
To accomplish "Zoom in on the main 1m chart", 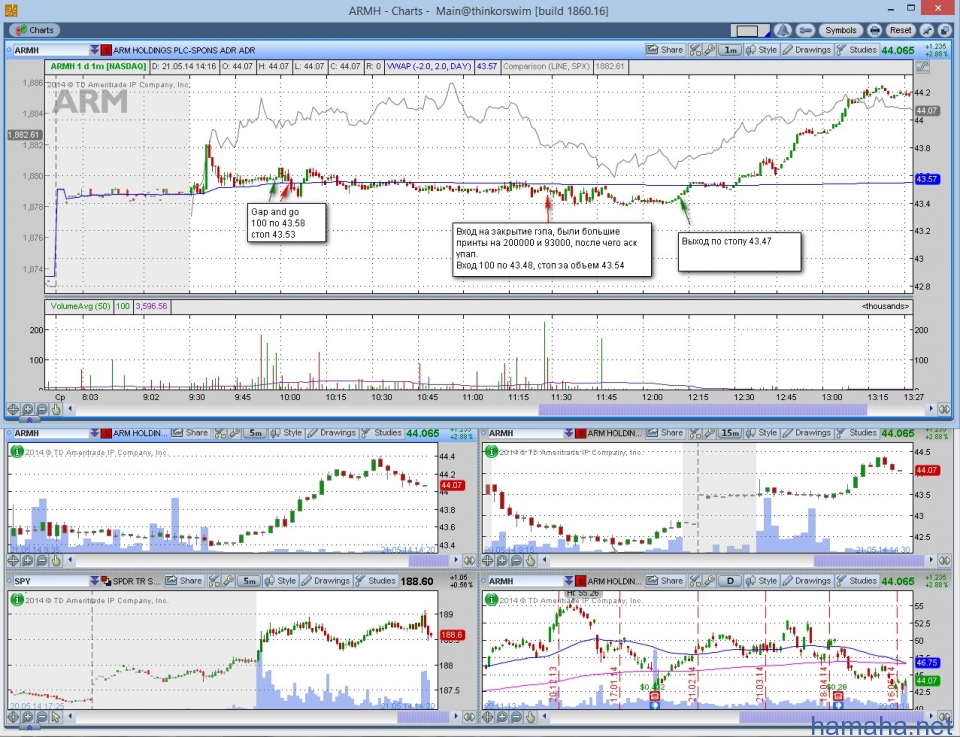I will pyautogui.click(x=28, y=409).
